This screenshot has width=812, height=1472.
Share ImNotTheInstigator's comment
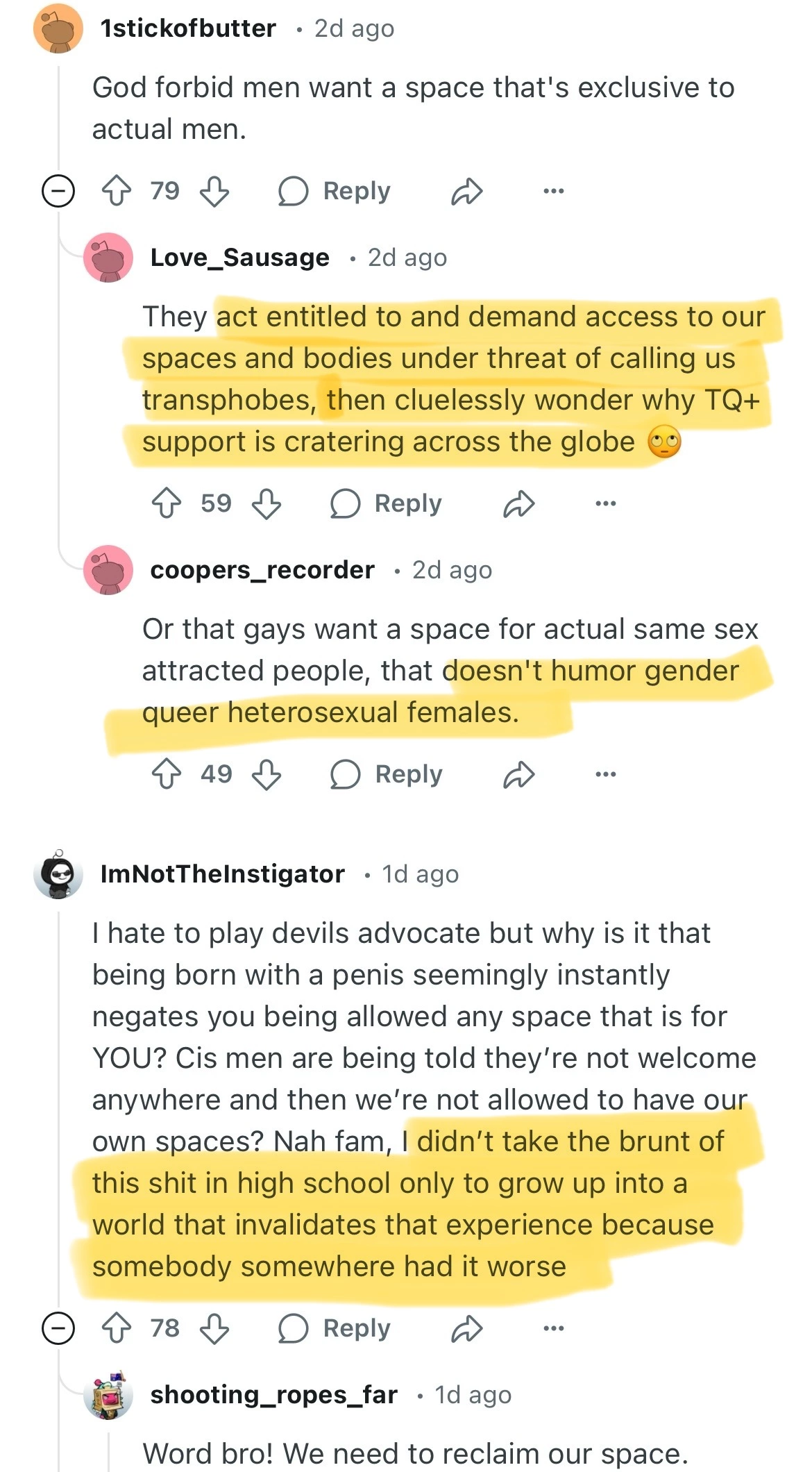point(466,1328)
